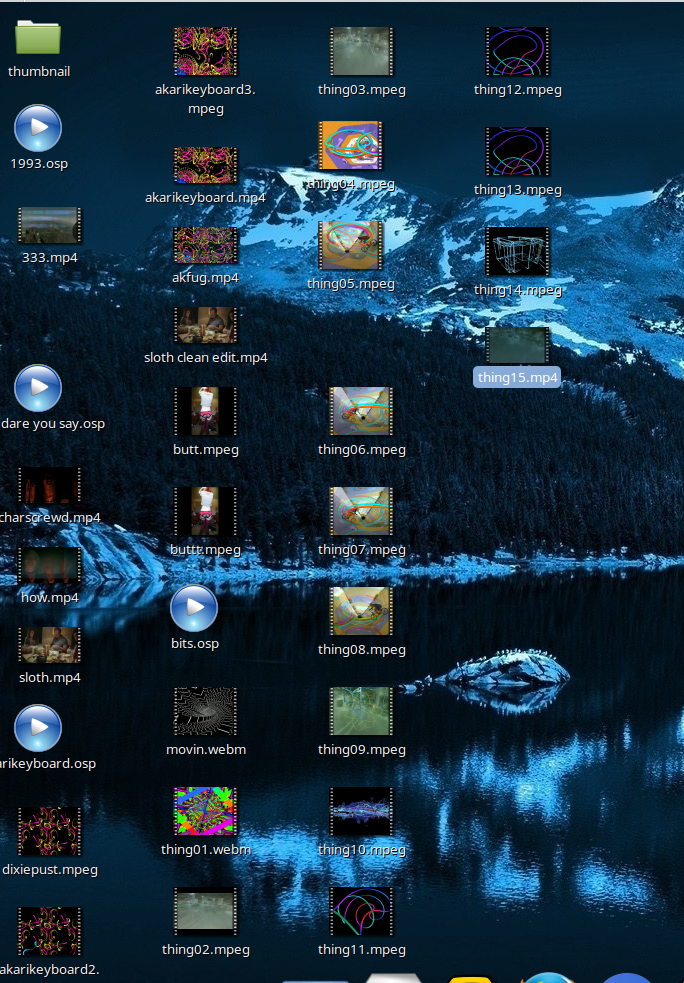The height and width of the screenshot is (983, 684).
Task: Select the thing11.mpeg video thumbnail
Action: coord(362,912)
